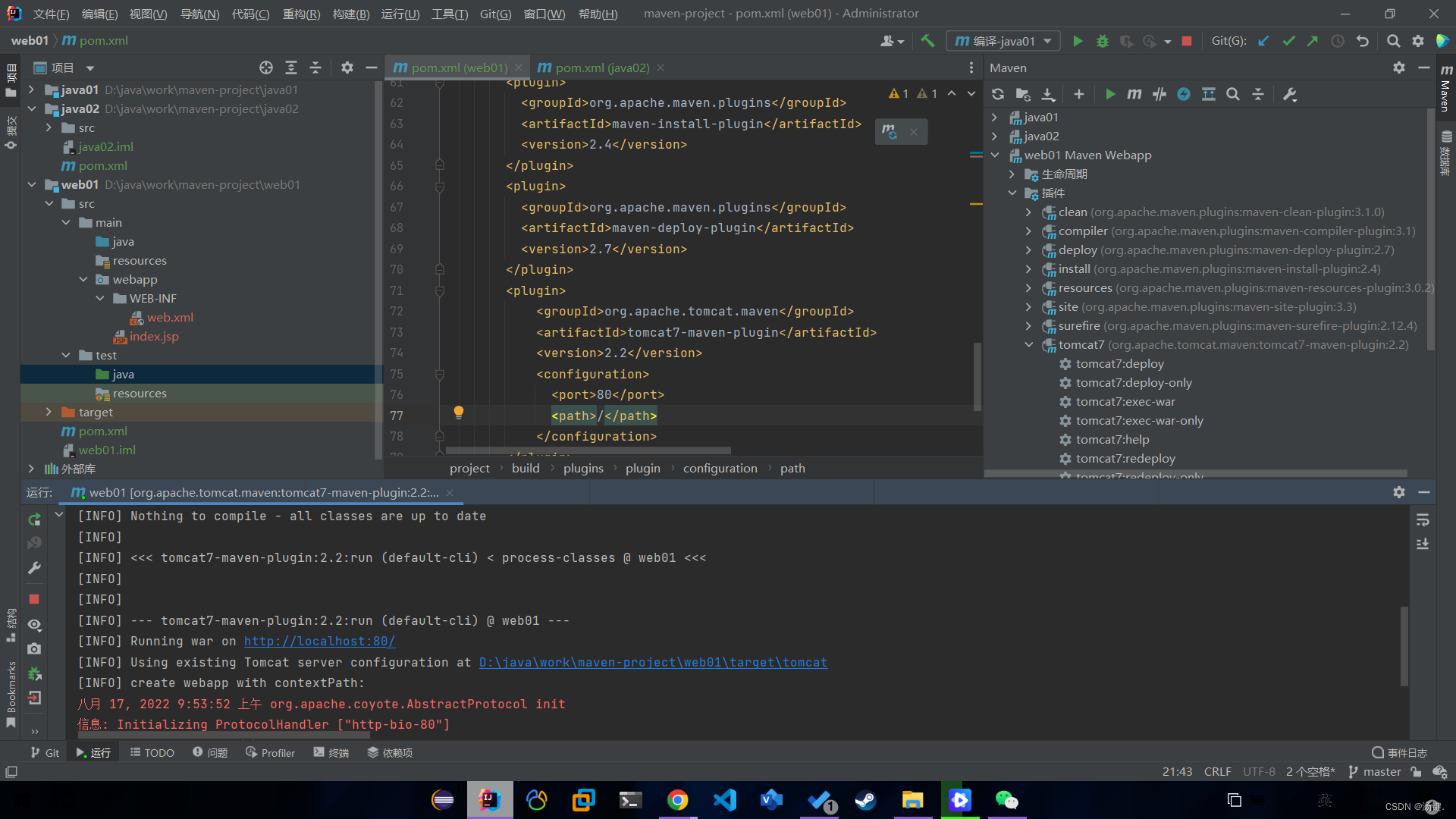Open the target\tomcat path link in console
Screen dimensions: 1456x819
point(653,663)
